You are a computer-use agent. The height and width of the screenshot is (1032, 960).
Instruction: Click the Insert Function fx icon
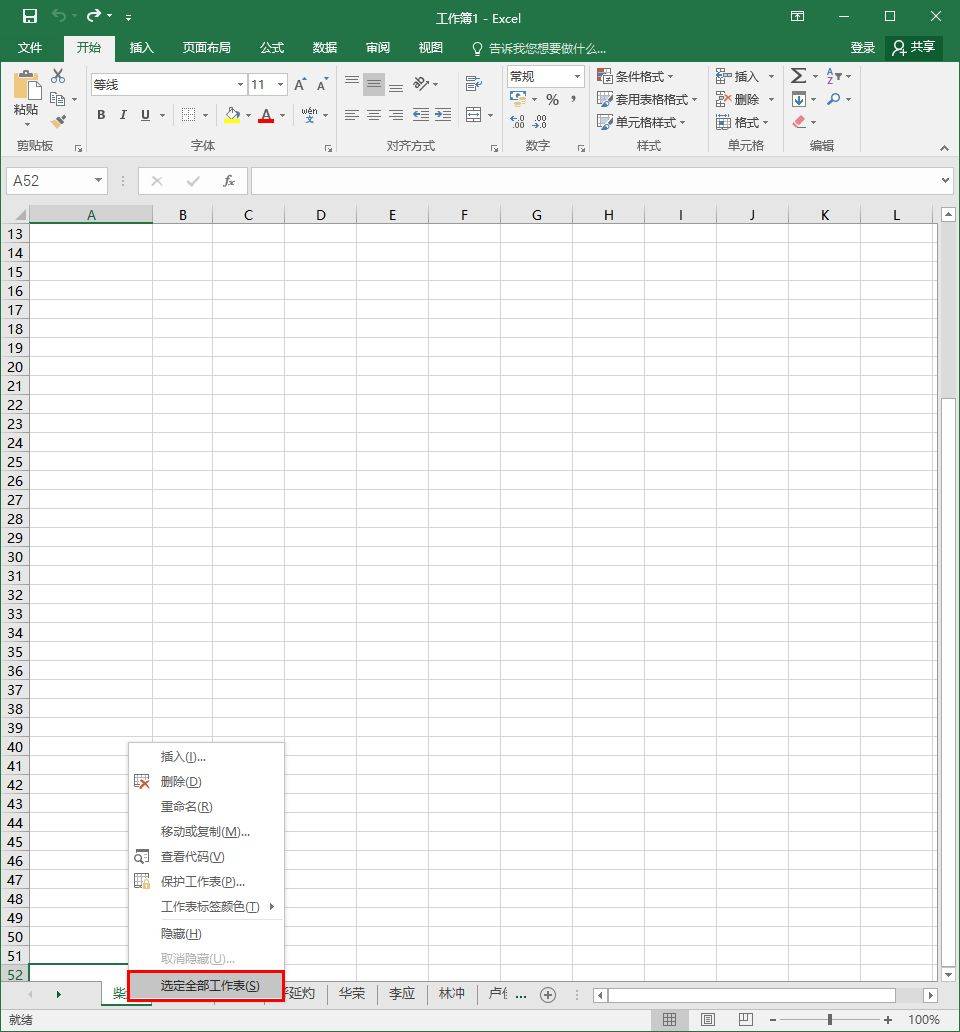click(228, 181)
